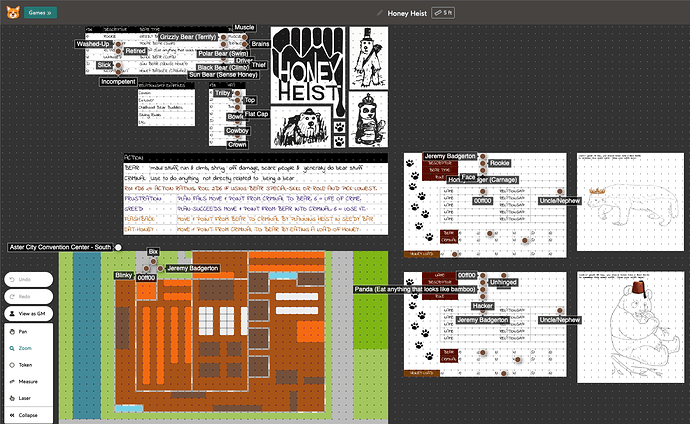Screen dimensions: 690x424
Task: Click the crowned panda with honey jar illustration
Action: 368,119
